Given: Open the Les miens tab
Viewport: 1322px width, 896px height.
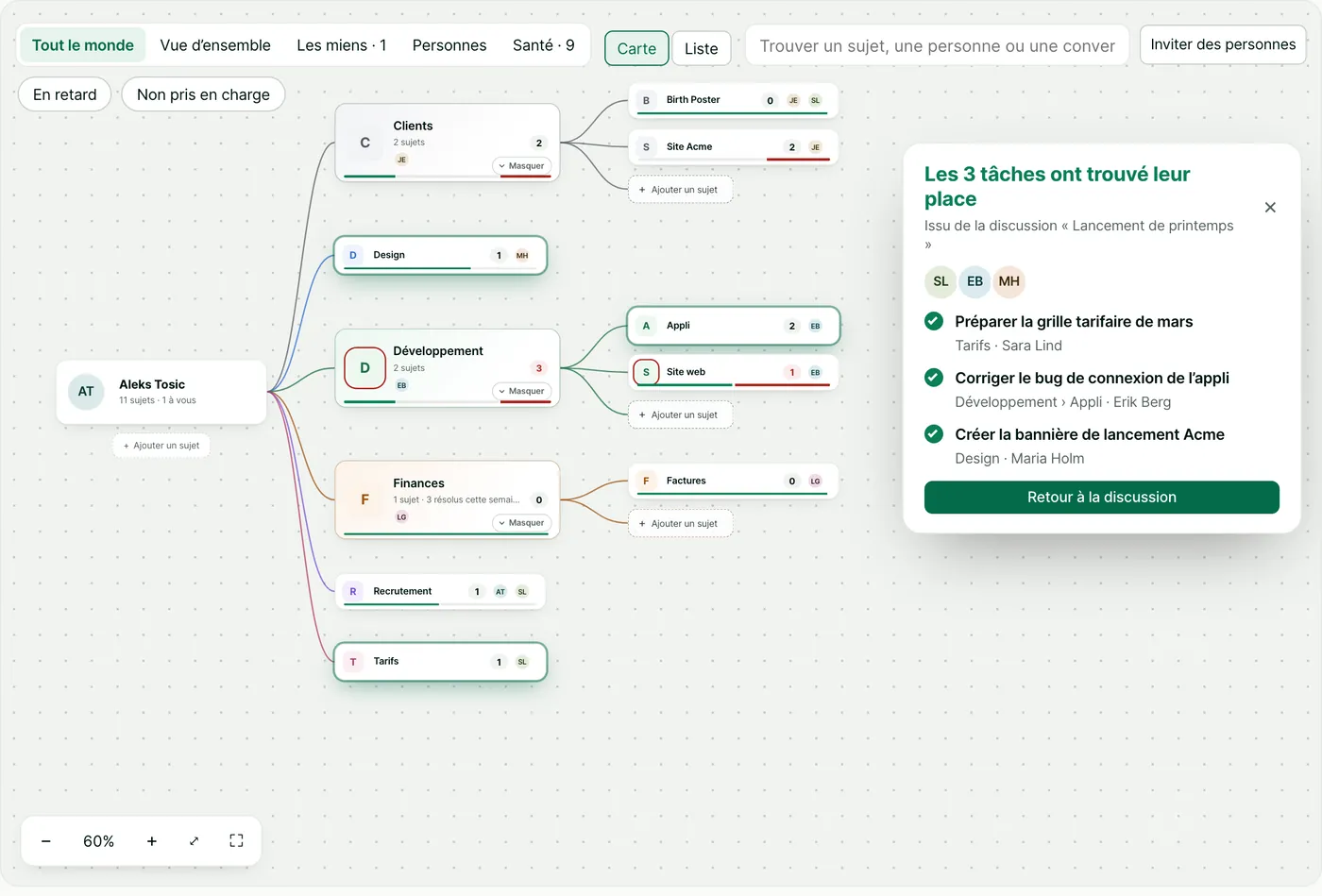Looking at the screenshot, I should [x=341, y=45].
